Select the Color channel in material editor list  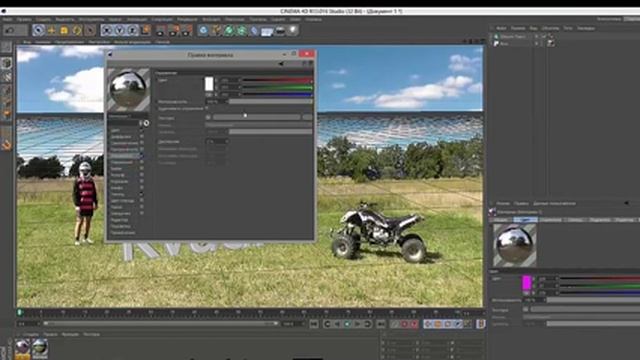116,130
